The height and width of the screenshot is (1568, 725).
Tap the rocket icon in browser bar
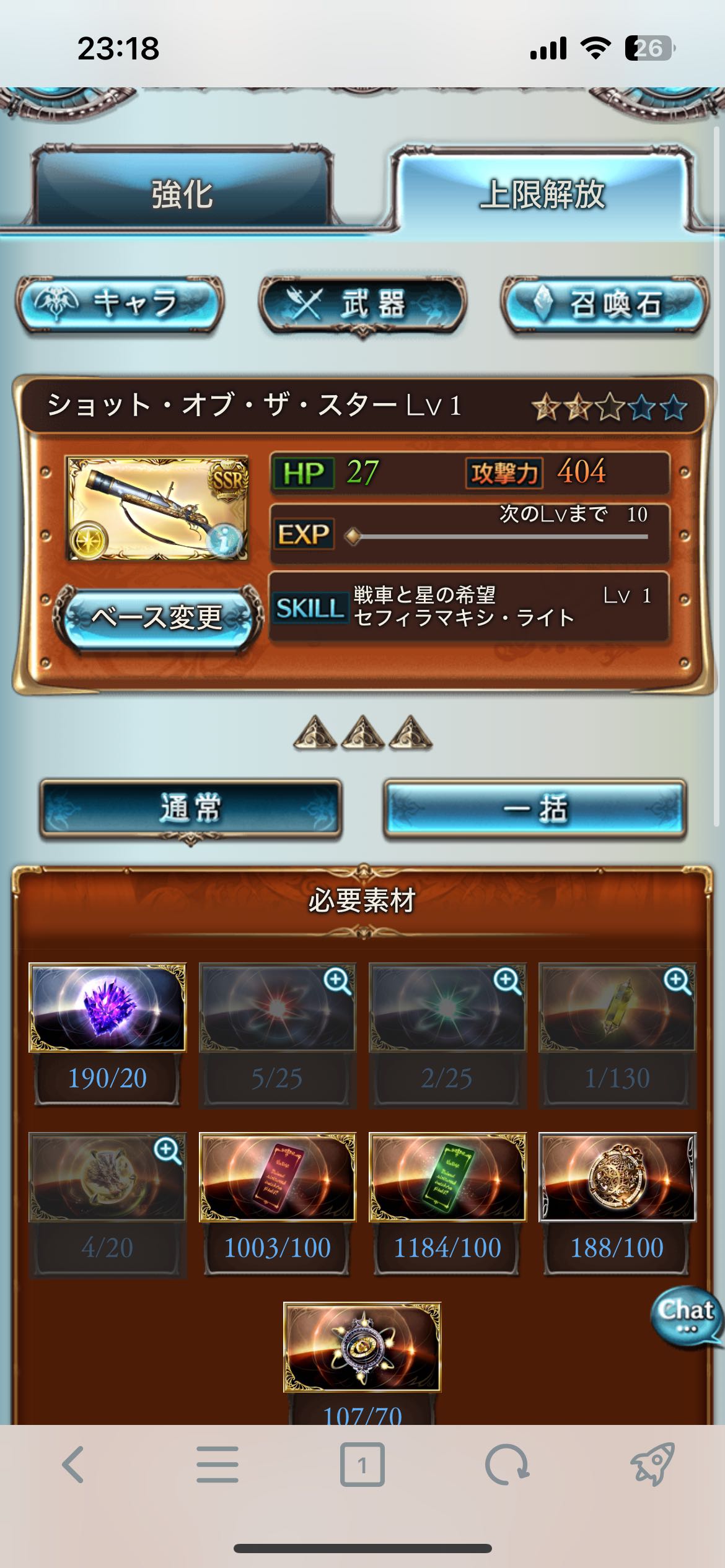652,1464
